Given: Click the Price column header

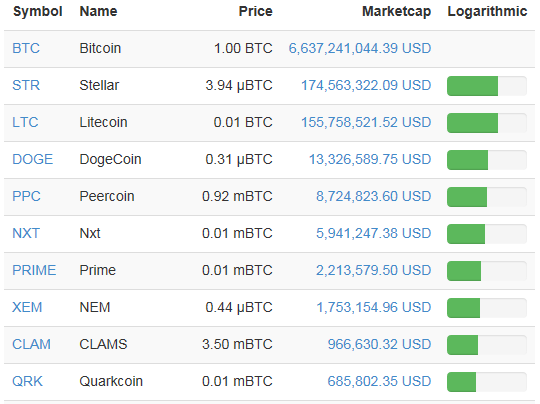Looking at the screenshot, I should tap(256, 11).
